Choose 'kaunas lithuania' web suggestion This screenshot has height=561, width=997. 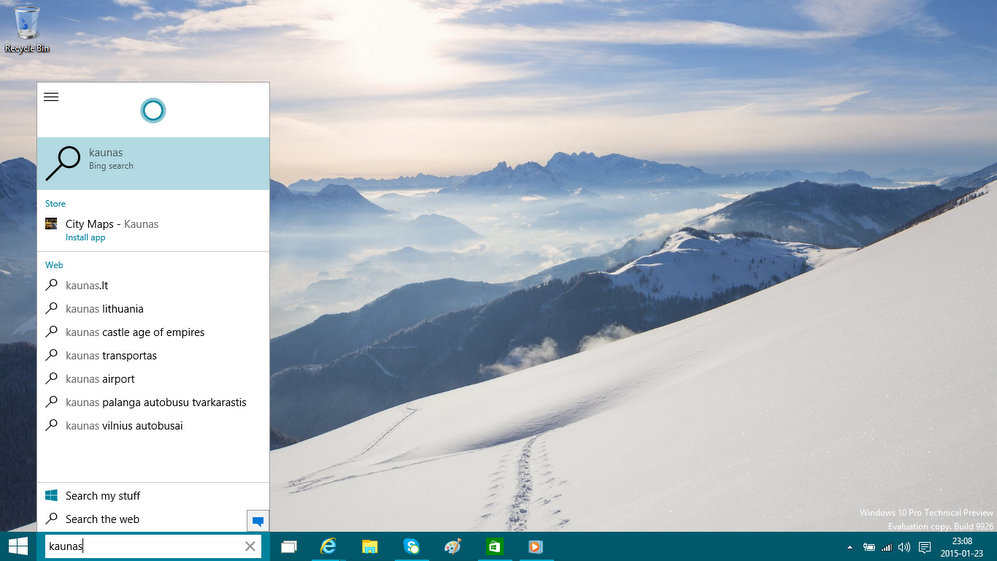[104, 309]
